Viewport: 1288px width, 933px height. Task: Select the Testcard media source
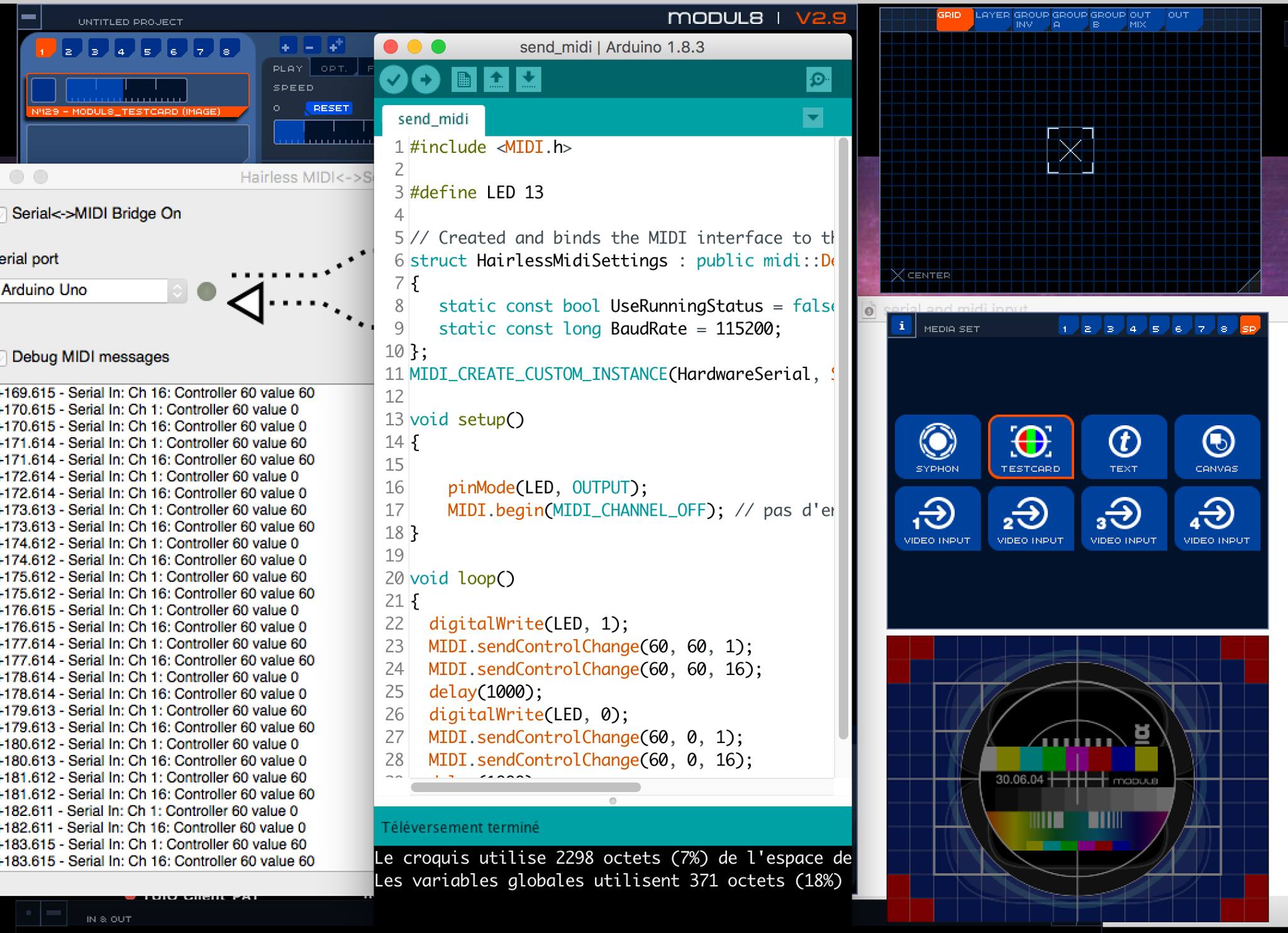[1030, 447]
